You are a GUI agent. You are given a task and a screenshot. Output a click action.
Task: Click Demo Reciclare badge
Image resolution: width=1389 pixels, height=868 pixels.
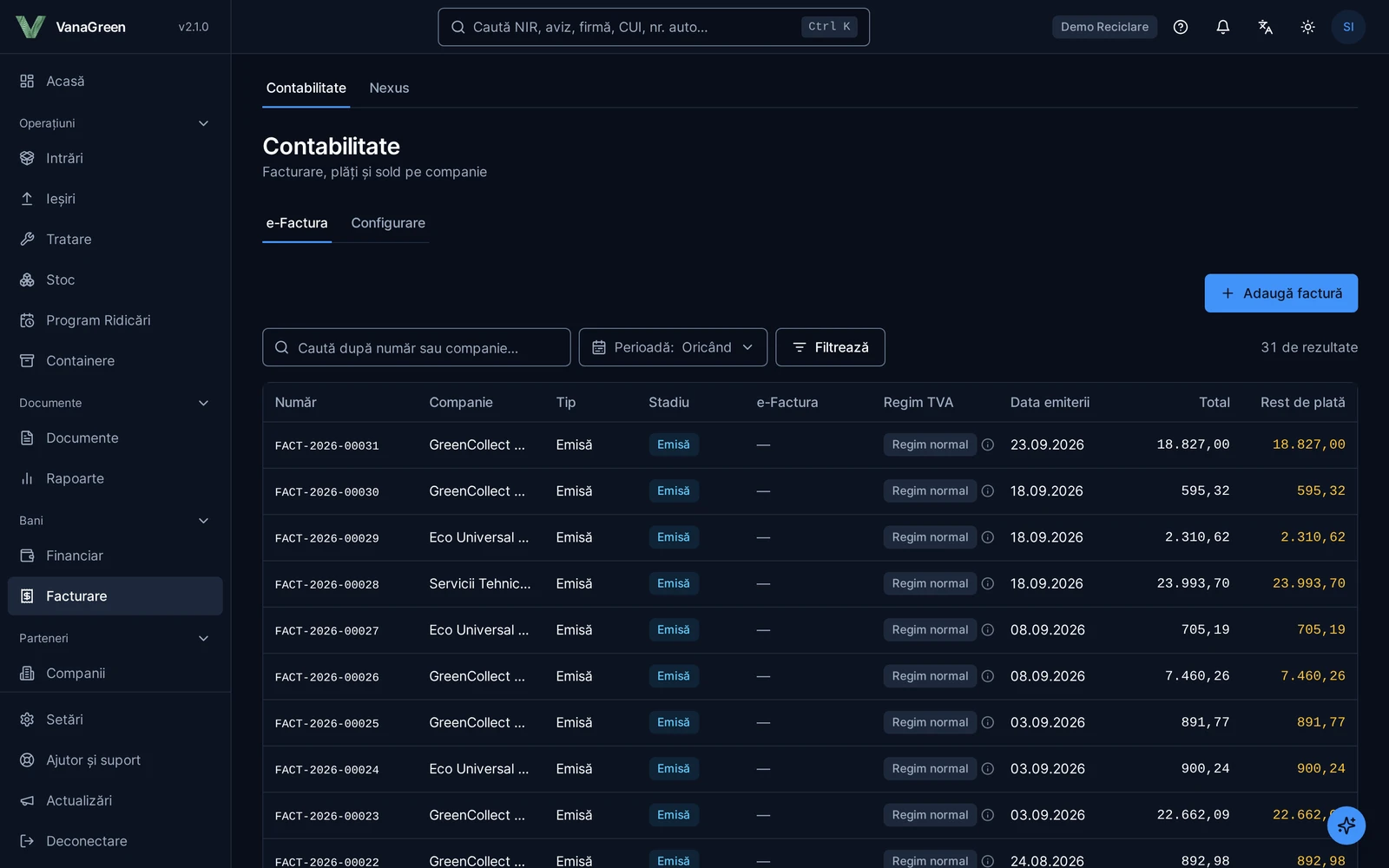click(1104, 27)
